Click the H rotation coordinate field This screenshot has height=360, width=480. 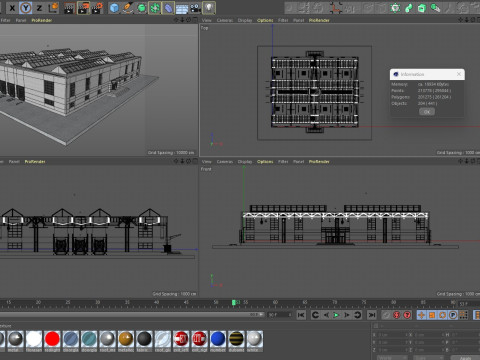[465, 335]
